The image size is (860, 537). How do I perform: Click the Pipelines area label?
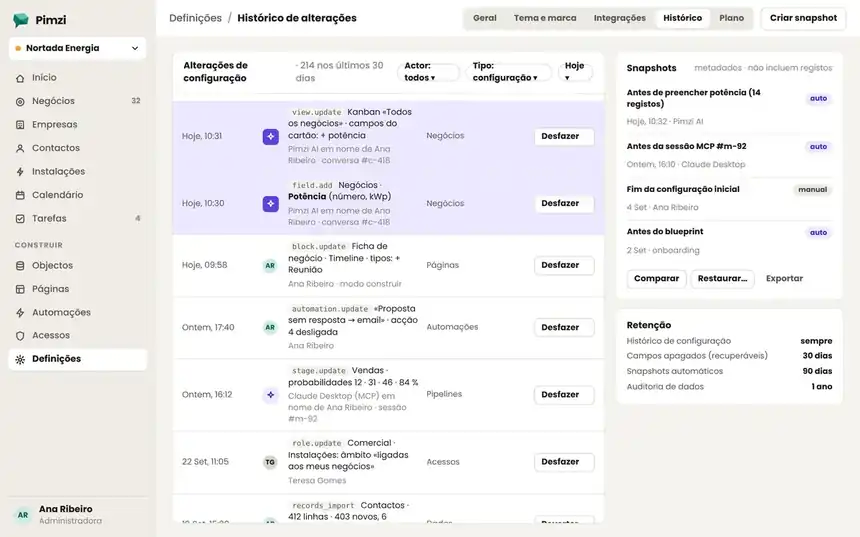pos(444,394)
